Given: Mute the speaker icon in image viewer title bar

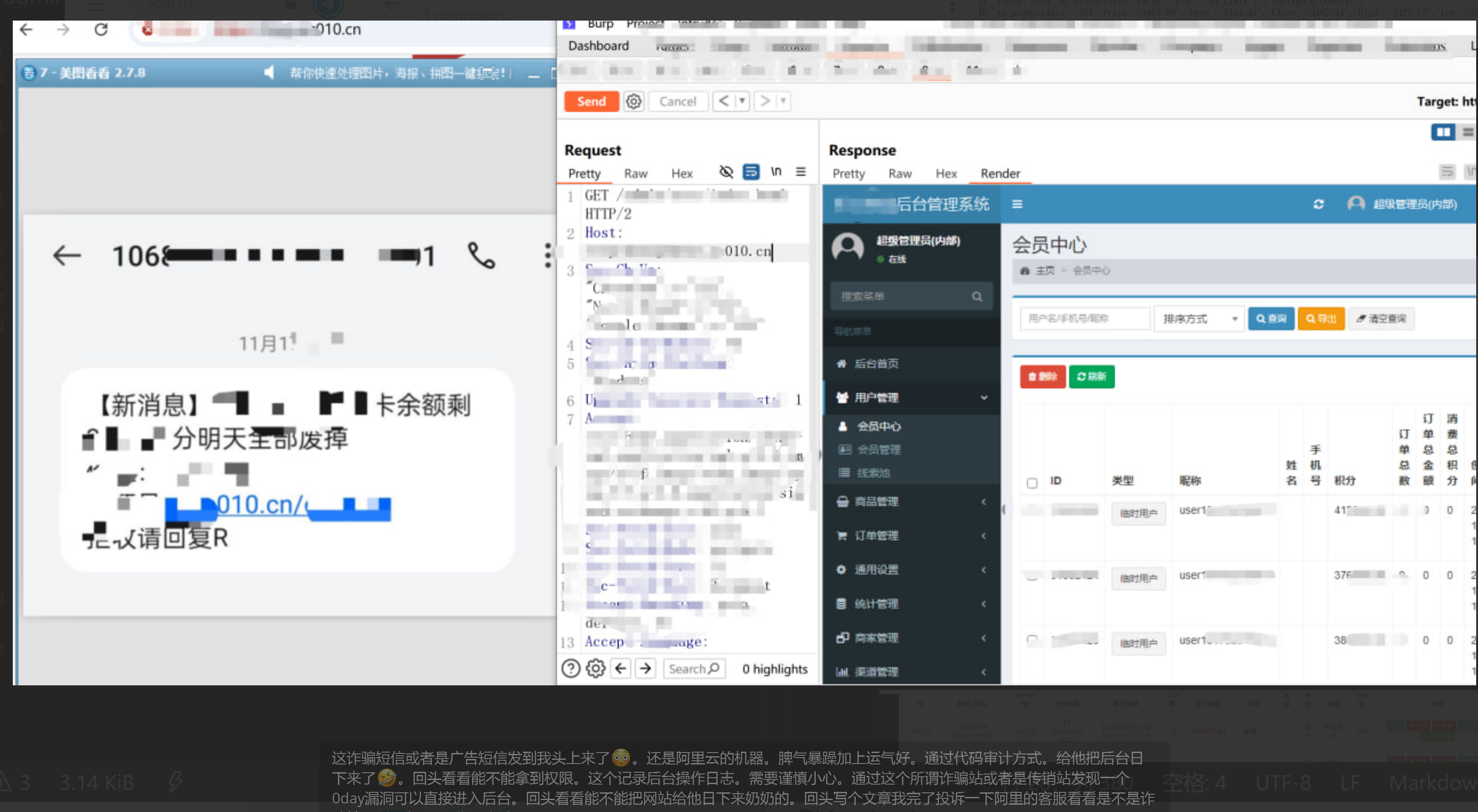Looking at the screenshot, I should tap(268, 73).
